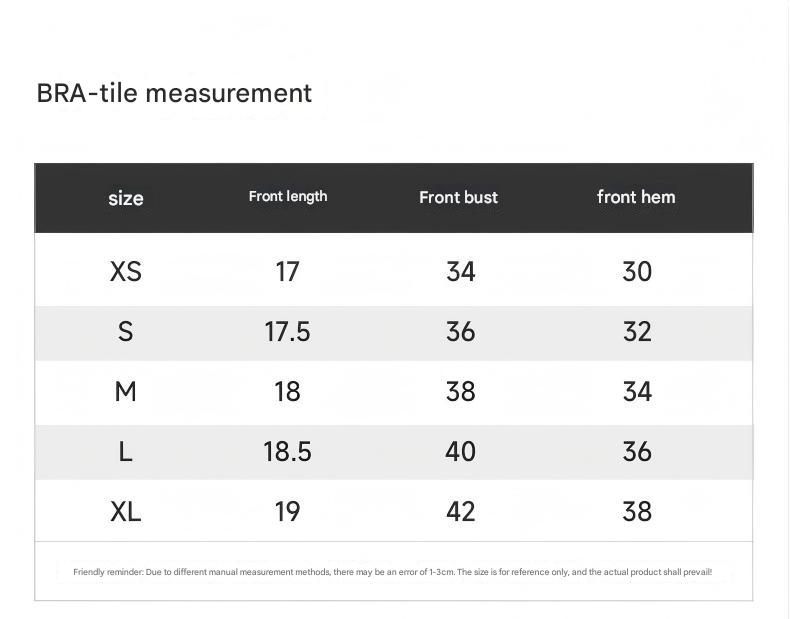This screenshot has width=790, height=619.
Task: Select the front bust value 42
Action: point(460,511)
